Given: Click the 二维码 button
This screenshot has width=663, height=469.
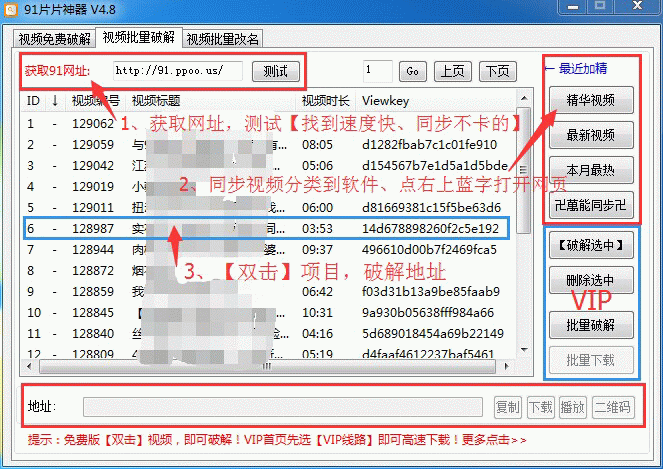Looking at the screenshot, I should tap(613, 407).
